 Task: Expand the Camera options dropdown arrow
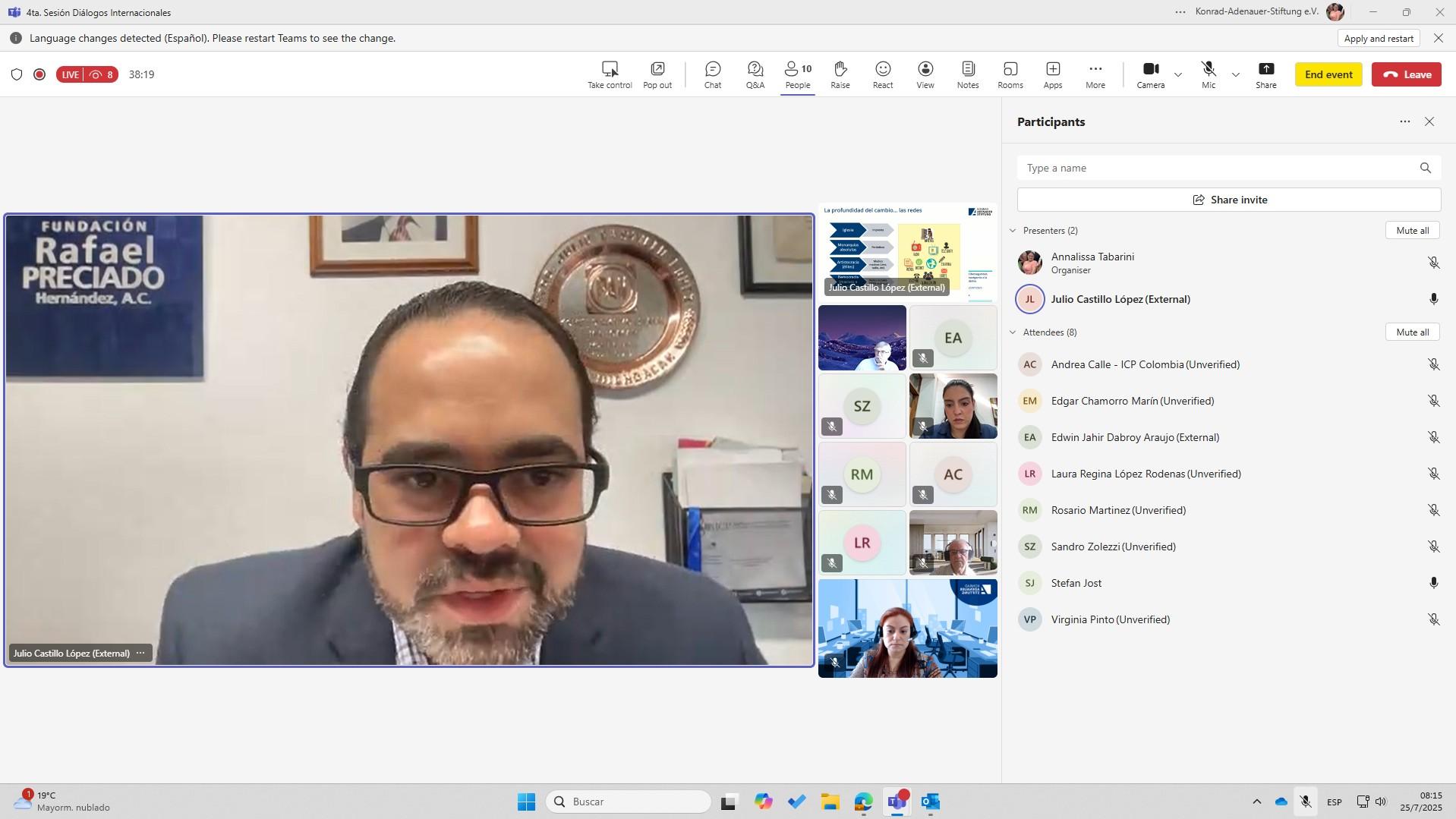point(1178,75)
